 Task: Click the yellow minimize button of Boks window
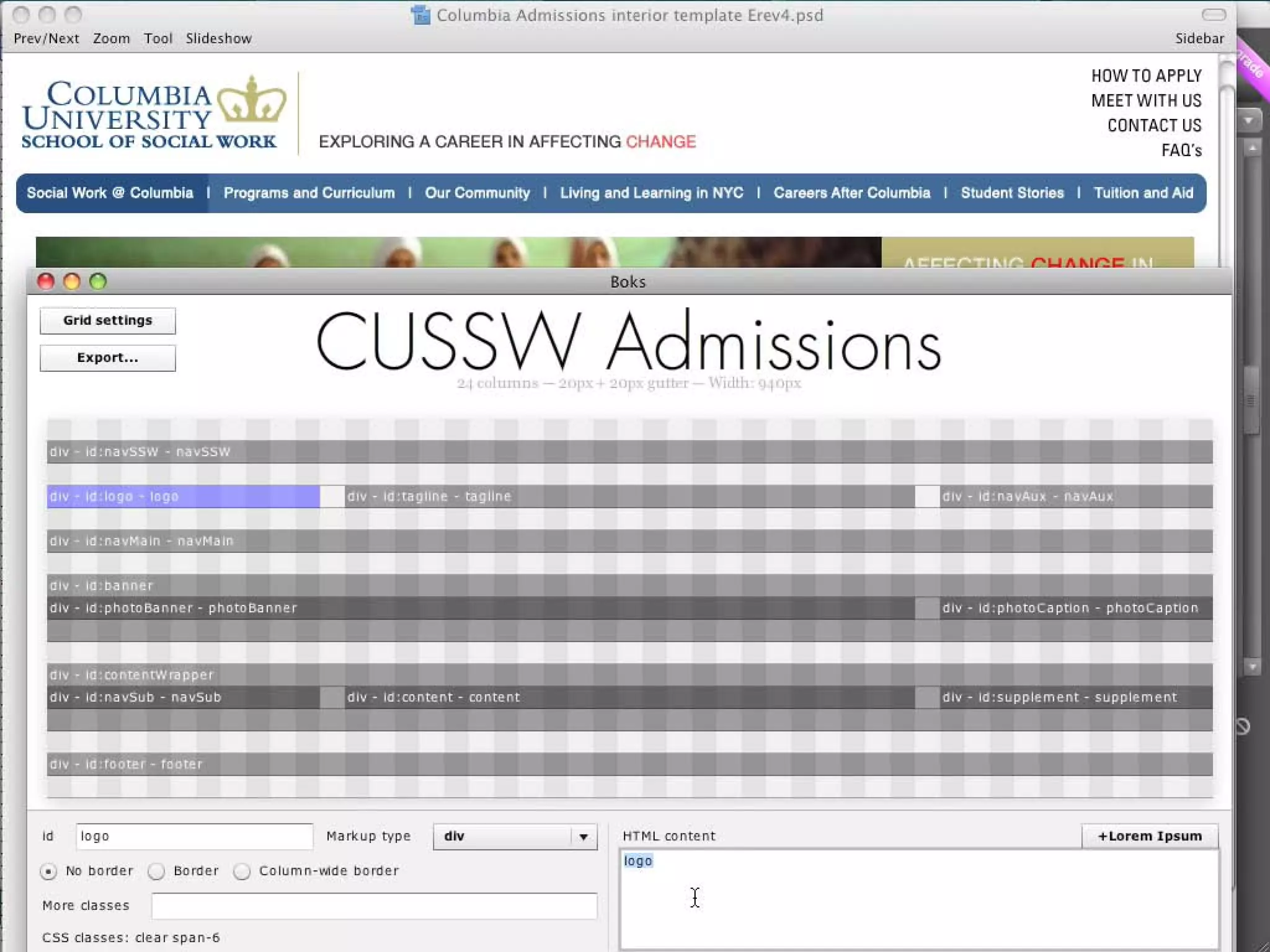(72, 281)
